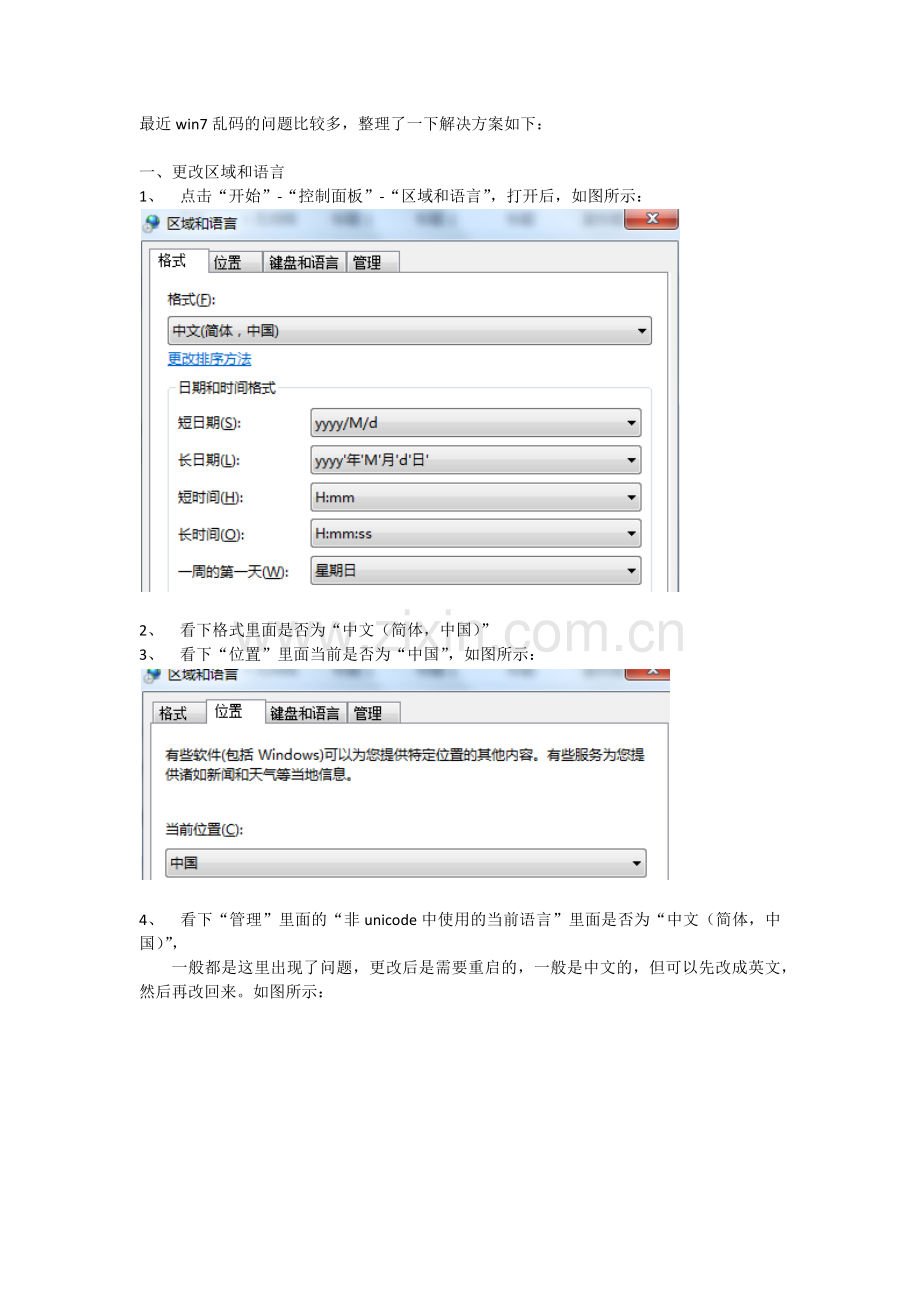Click the 短日期(S): label

pos(208,423)
